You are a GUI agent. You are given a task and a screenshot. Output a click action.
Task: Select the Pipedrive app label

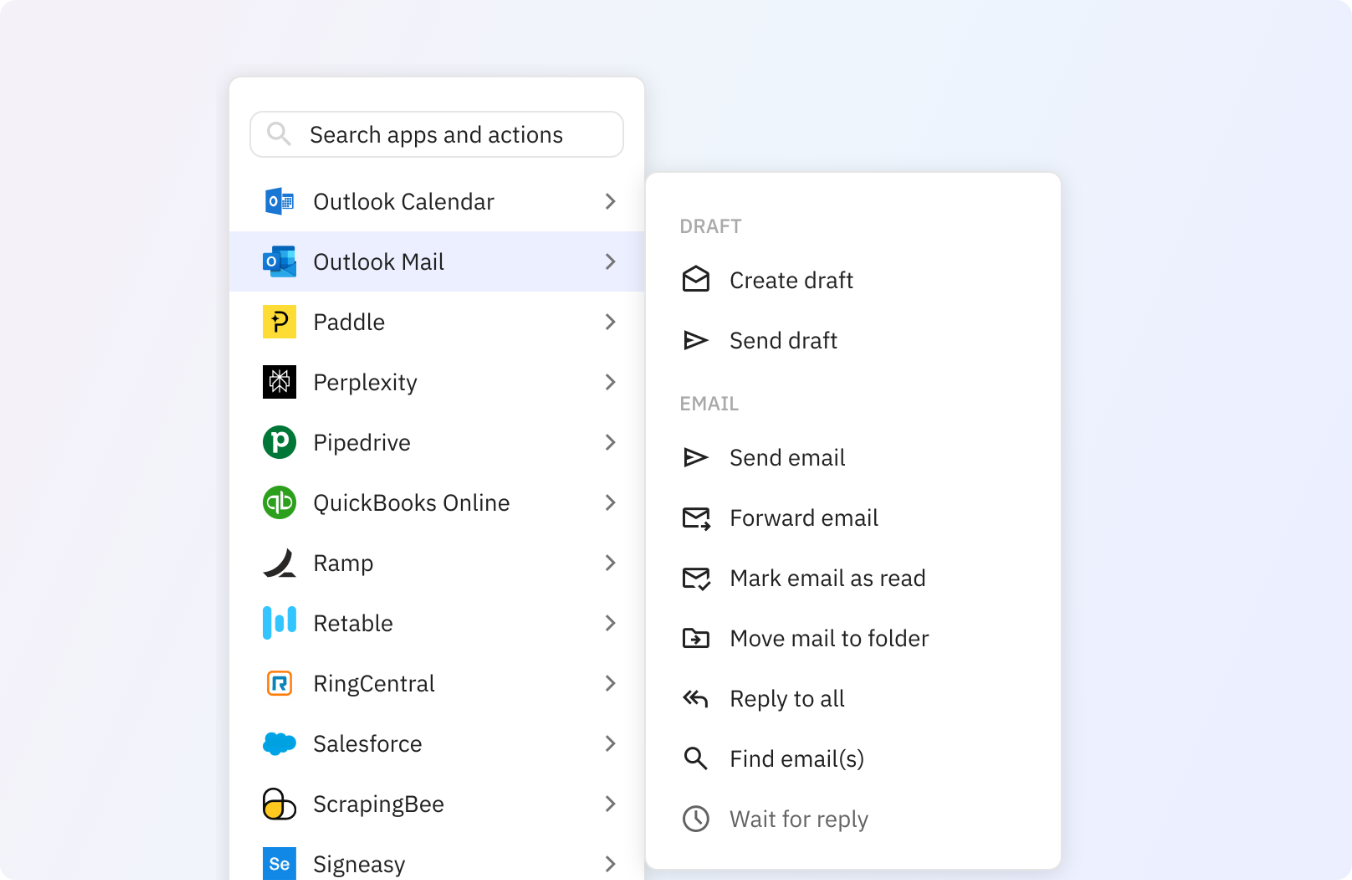(x=362, y=442)
